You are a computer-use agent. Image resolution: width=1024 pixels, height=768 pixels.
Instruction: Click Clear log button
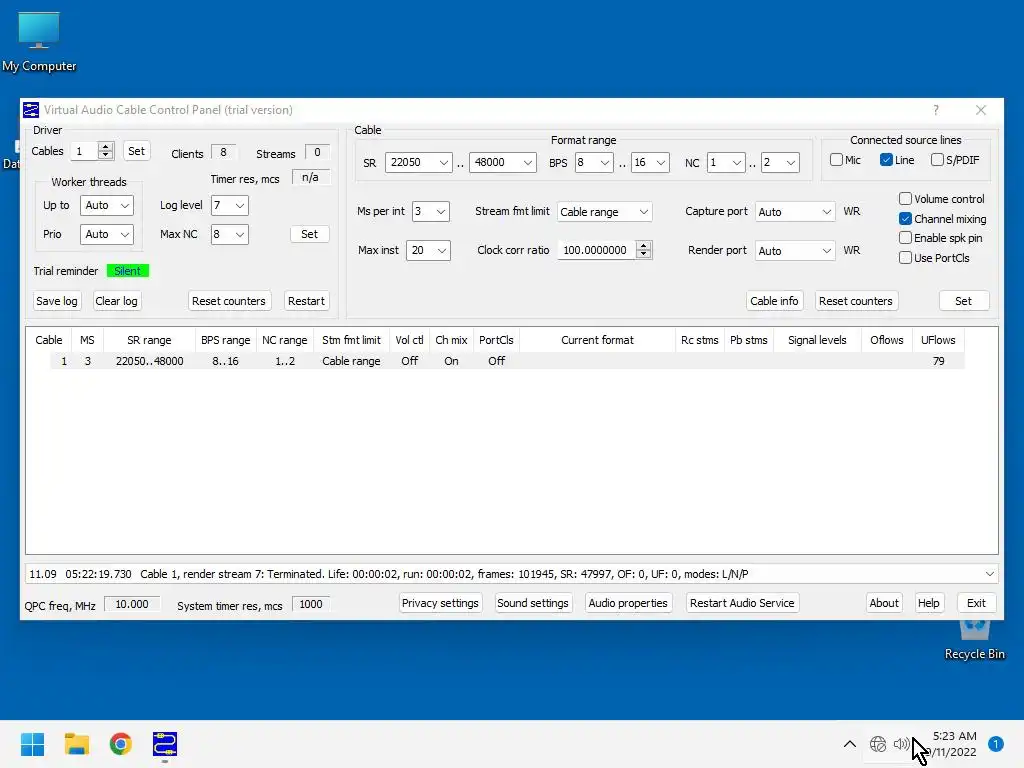pos(116,301)
